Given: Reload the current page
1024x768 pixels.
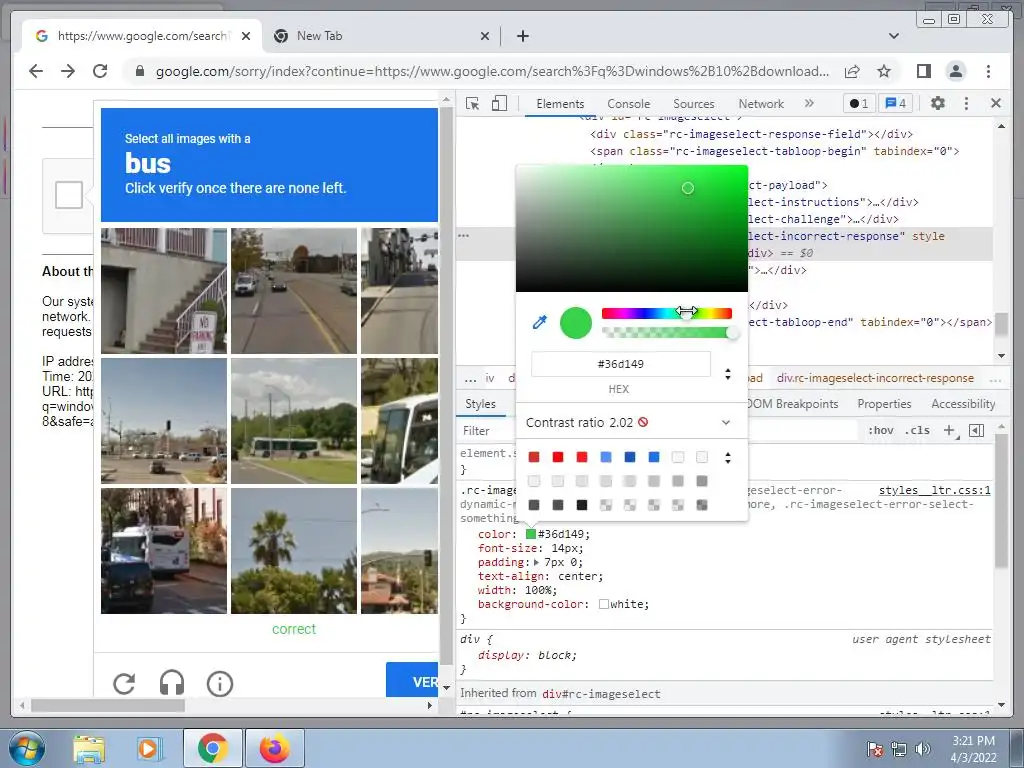Looking at the screenshot, I should [x=100, y=71].
